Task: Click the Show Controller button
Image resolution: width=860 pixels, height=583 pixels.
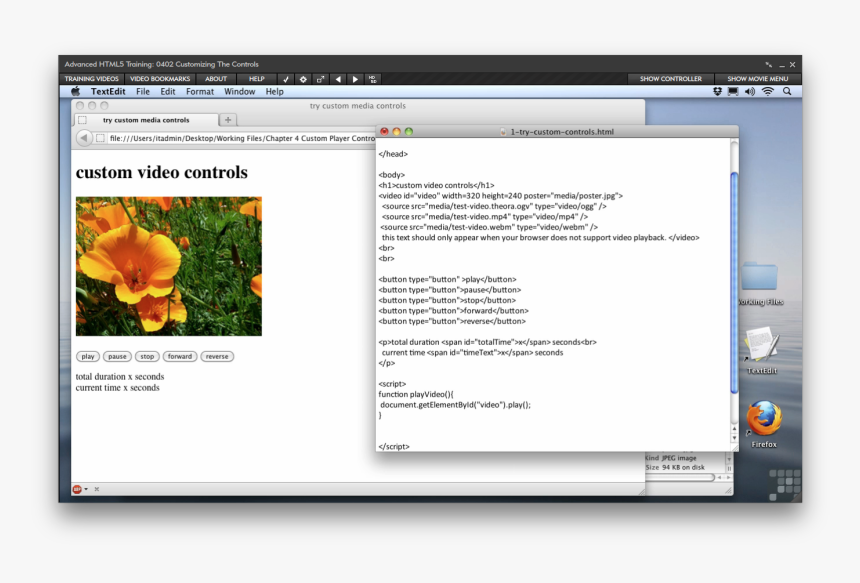Action: pos(670,79)
